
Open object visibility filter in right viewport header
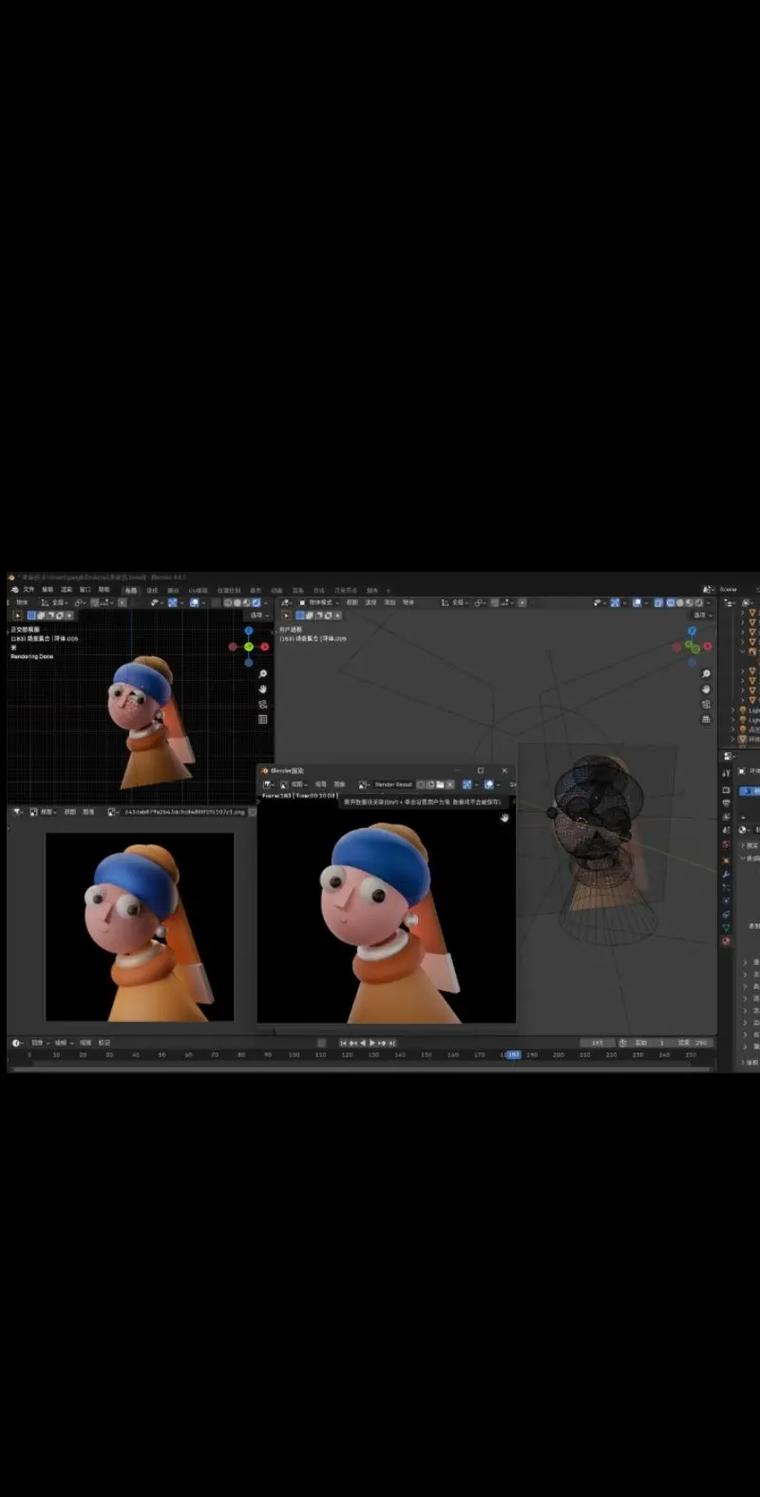coord(598,602)
